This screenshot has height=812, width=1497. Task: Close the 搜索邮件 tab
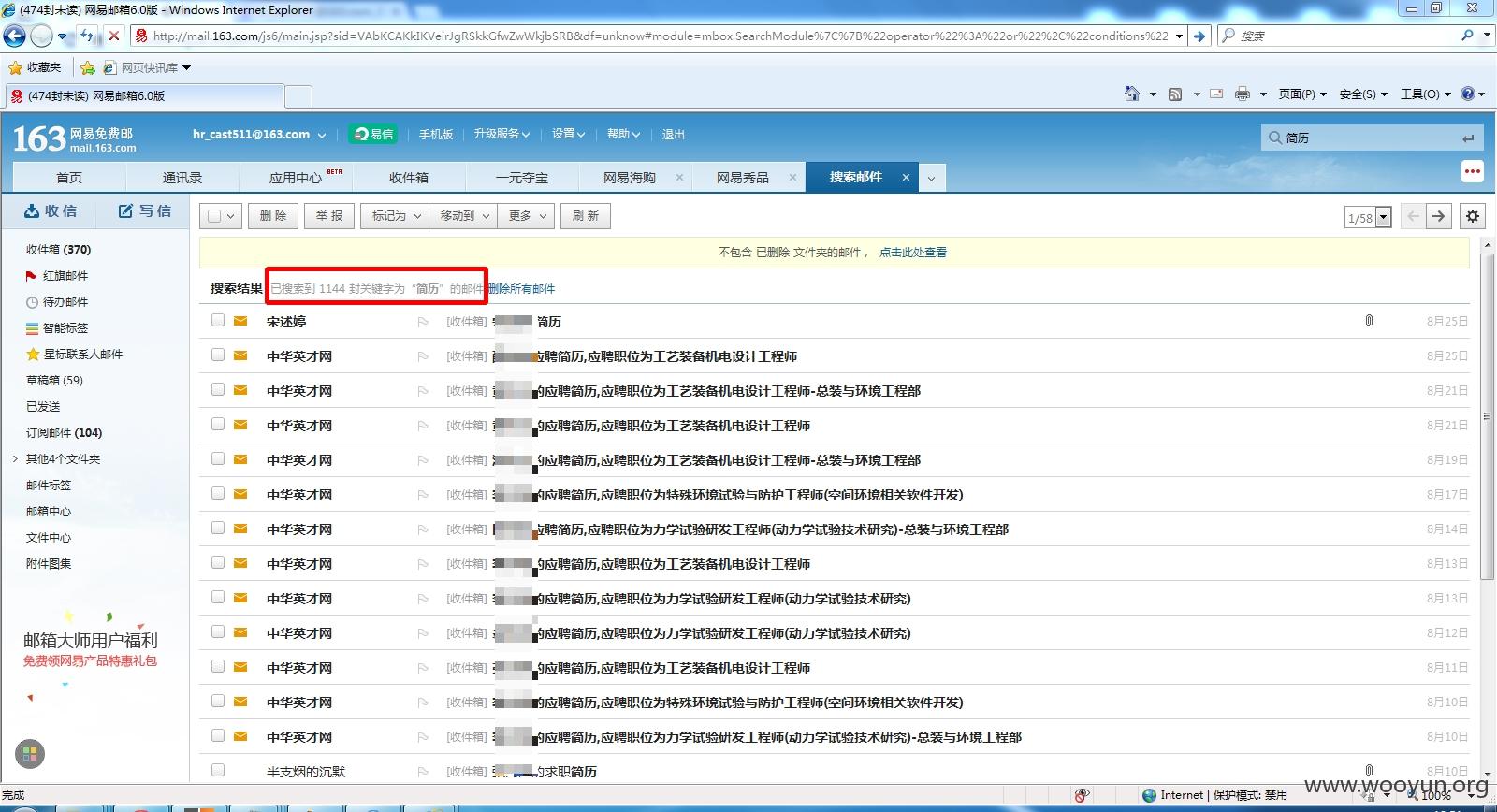pyautogui.click(x=906, y=177)
